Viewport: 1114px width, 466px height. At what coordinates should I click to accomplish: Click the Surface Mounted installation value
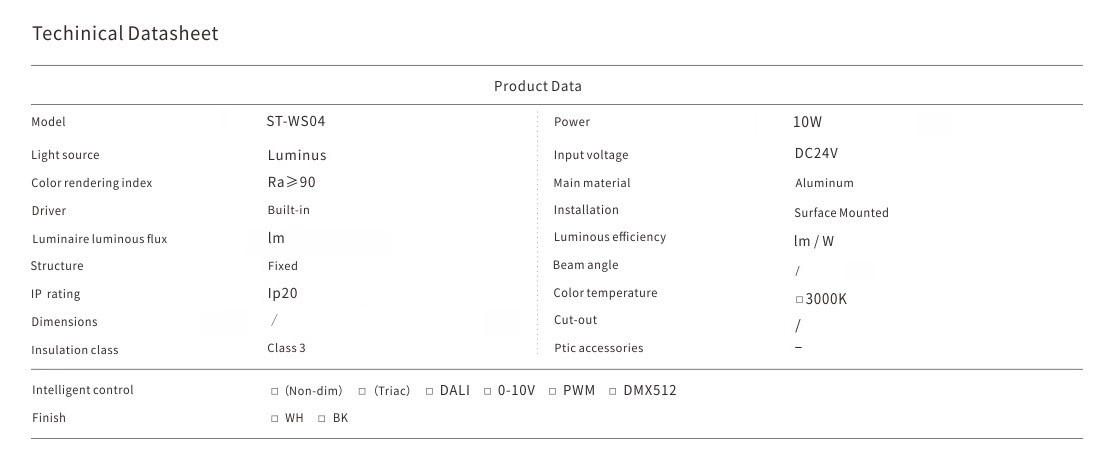tap(841, 213)
